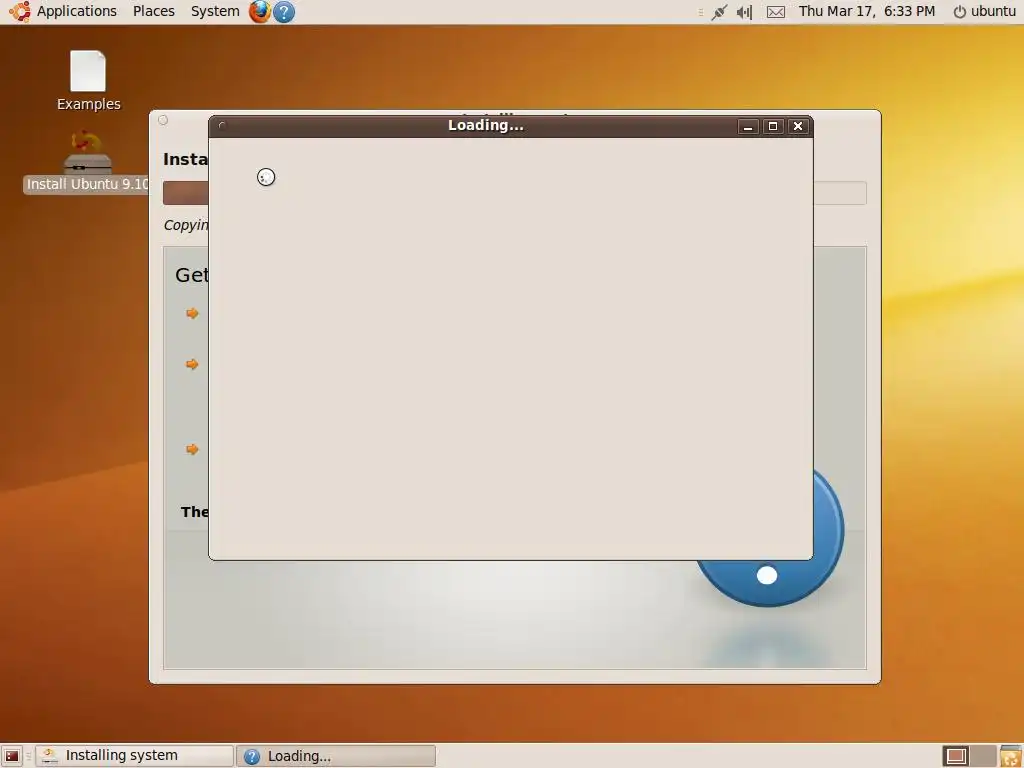Click the Show Desktop panel button
Image resolution: width=1024 pixels, height=768 pixels.
tap(12, 756)
